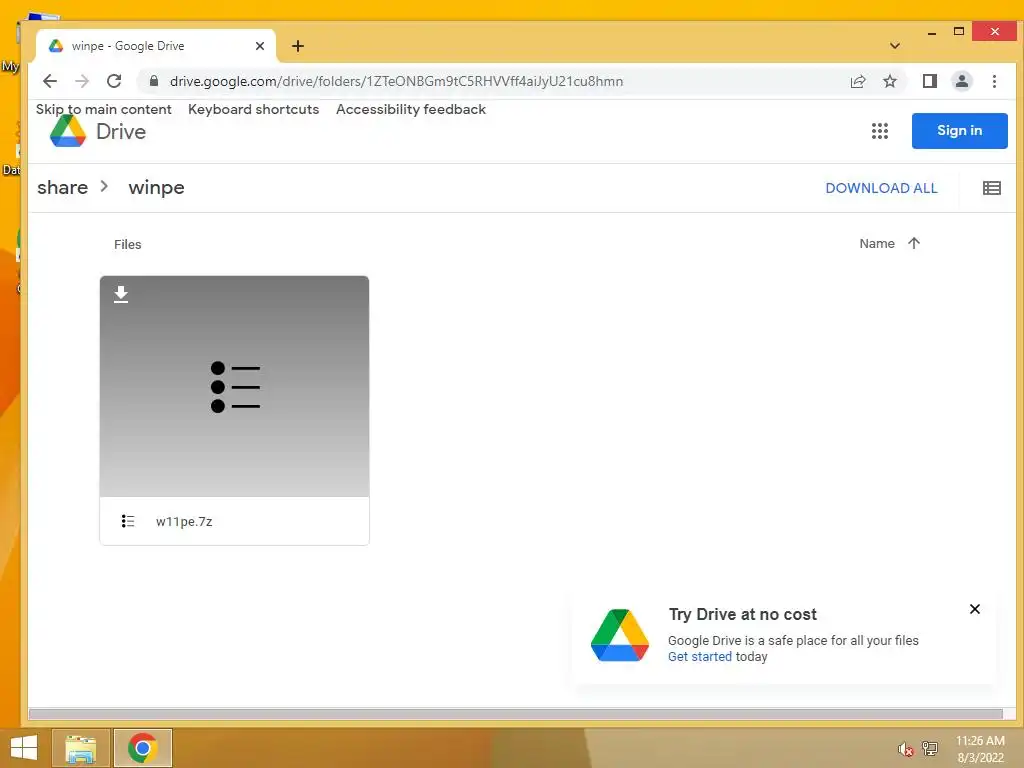The image size is (1024, 768).
Task: Switch to list layout view
Action: pyautogui.click(x=991, y=188)
